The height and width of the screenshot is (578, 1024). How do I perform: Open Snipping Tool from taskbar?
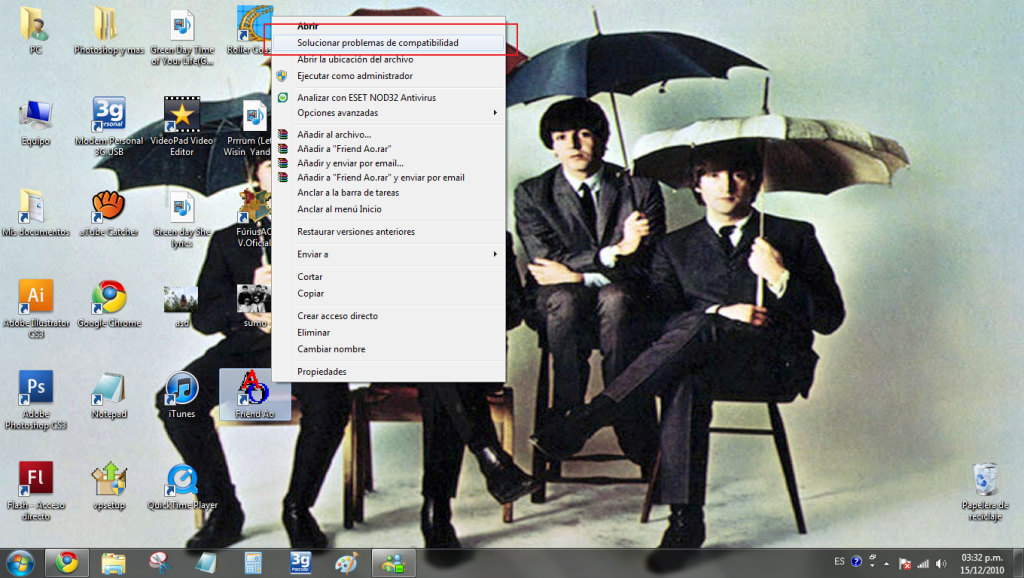click(159, 562)
